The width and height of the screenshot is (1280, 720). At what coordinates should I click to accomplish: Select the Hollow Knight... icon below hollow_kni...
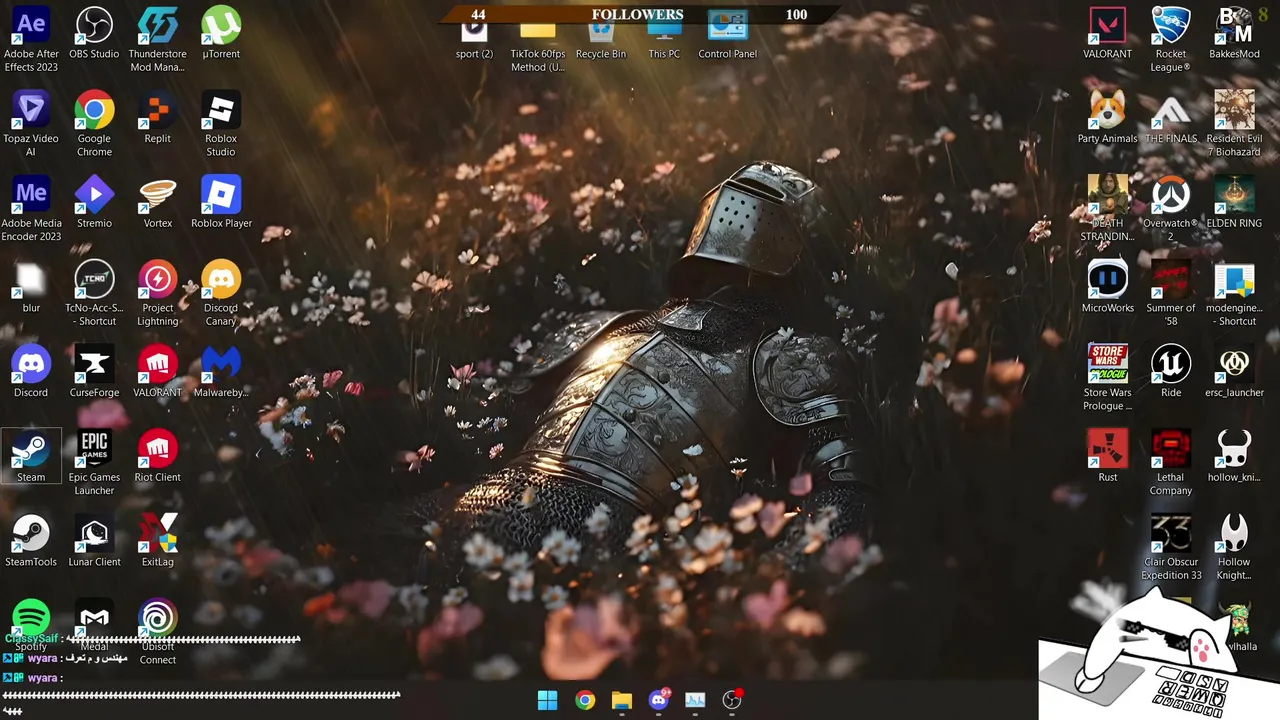[1234, 548]
